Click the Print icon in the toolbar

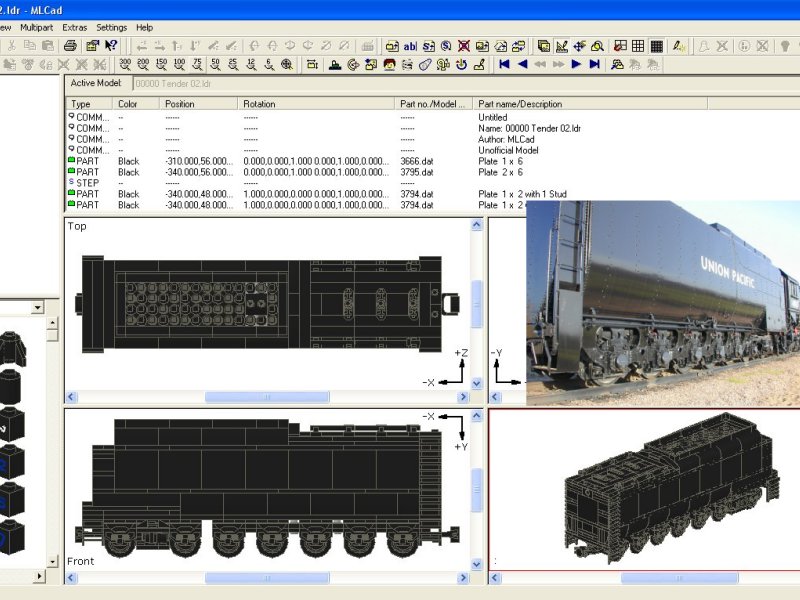70,46
